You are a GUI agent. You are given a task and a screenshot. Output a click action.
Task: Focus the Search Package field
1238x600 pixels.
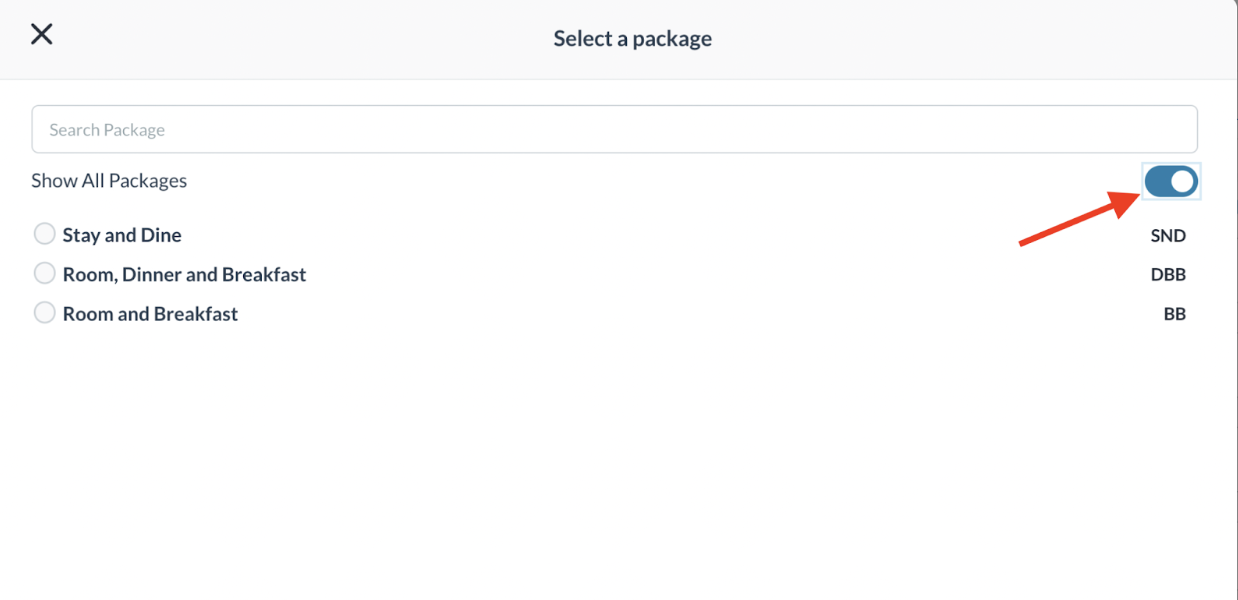pyautogui.click(x=614, y=130)
